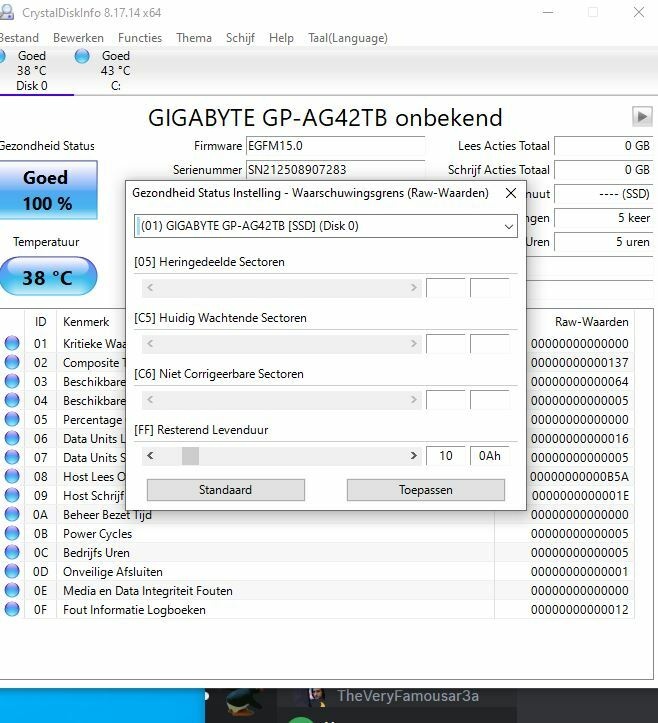
Task: Select 'Fout Informatie Logboeken' row
Action: [317, 610]
